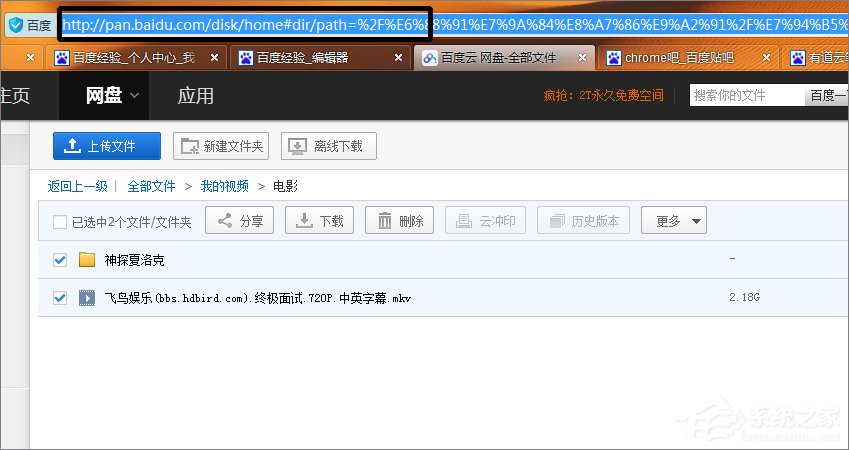Uncheck the 终极面试 mkv file checkbox
Image resolution: width=849 pixels, height=450 pixels.
(60, 298)
